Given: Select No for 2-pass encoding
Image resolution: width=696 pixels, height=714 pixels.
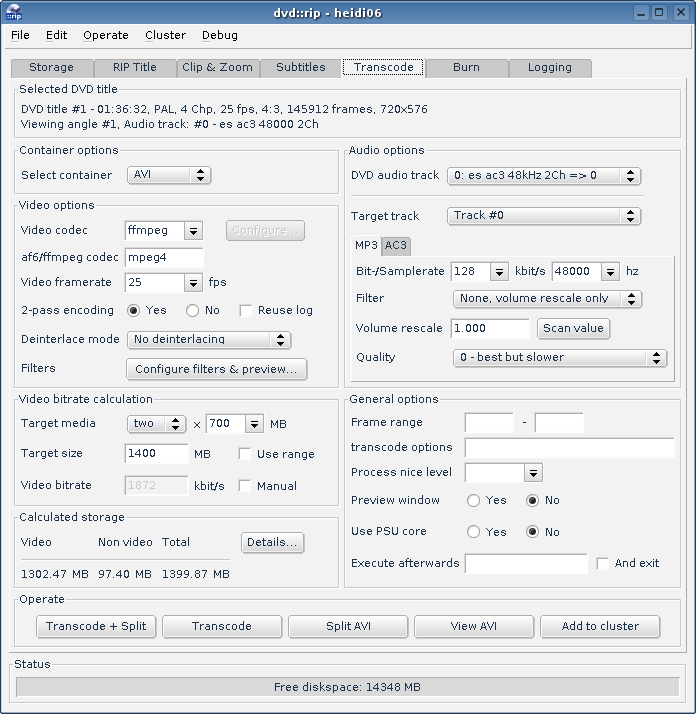Looking at the screenshot, I should [x=192, y=311].
